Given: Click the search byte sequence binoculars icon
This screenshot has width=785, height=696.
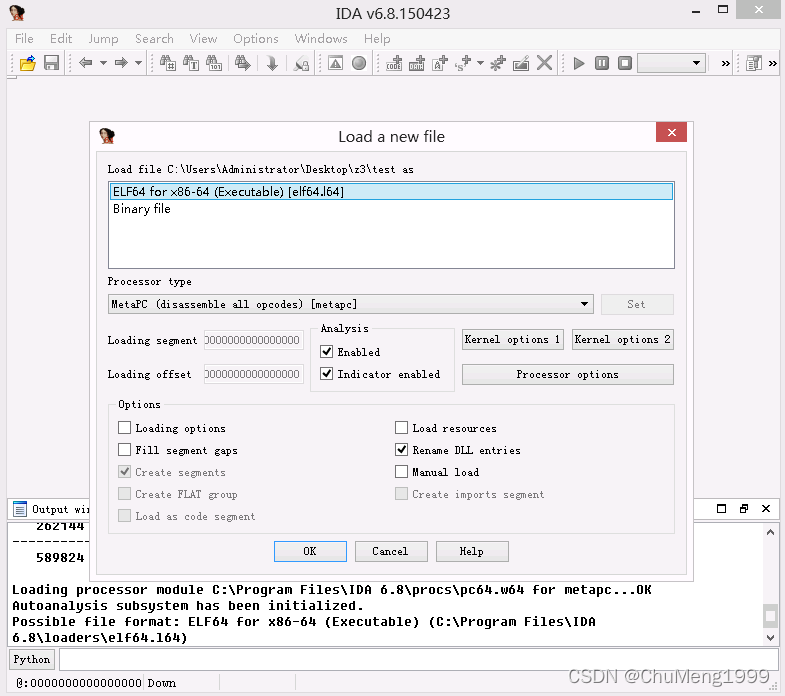Looking at the screenshot, I should [x=214, y=63].
